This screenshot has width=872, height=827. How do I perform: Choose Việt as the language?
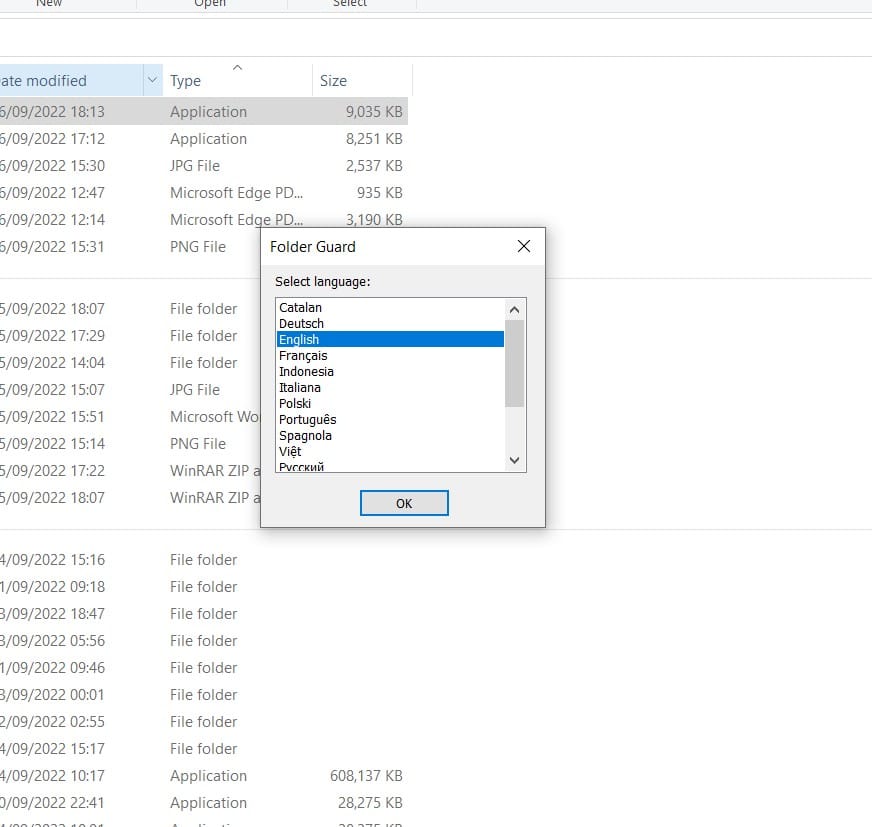pos(390,452)
